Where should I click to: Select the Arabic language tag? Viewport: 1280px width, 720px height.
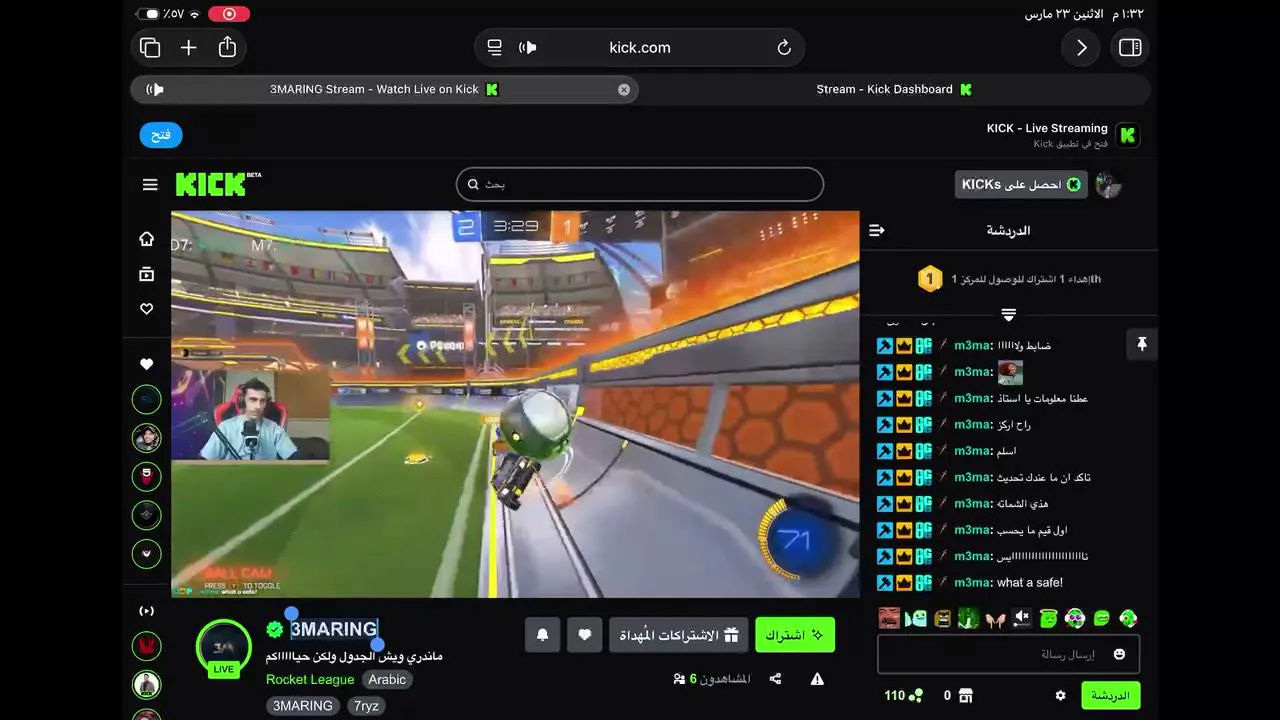(387, 679)
